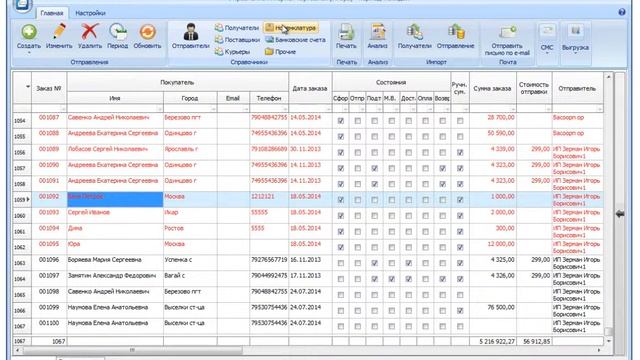Click the vertical scrollbar up arrow
The height and width of the screenshot is (360, 640).
point(609,77)
